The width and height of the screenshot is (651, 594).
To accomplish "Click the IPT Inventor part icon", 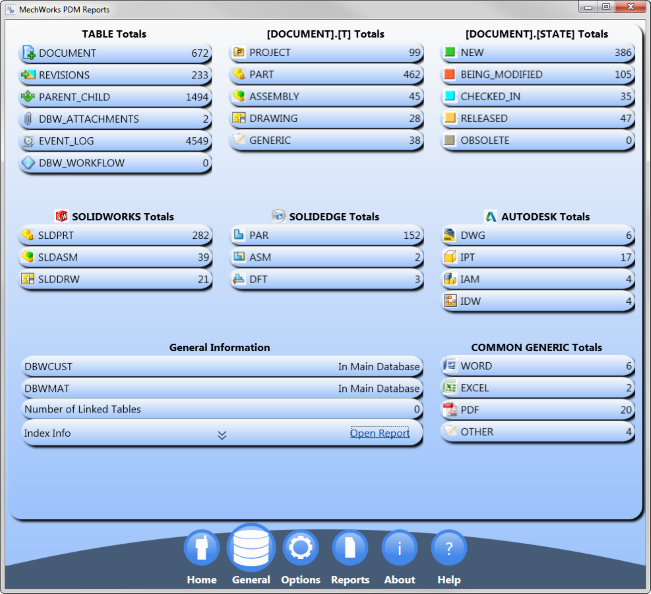I will (x=450, y=257).
